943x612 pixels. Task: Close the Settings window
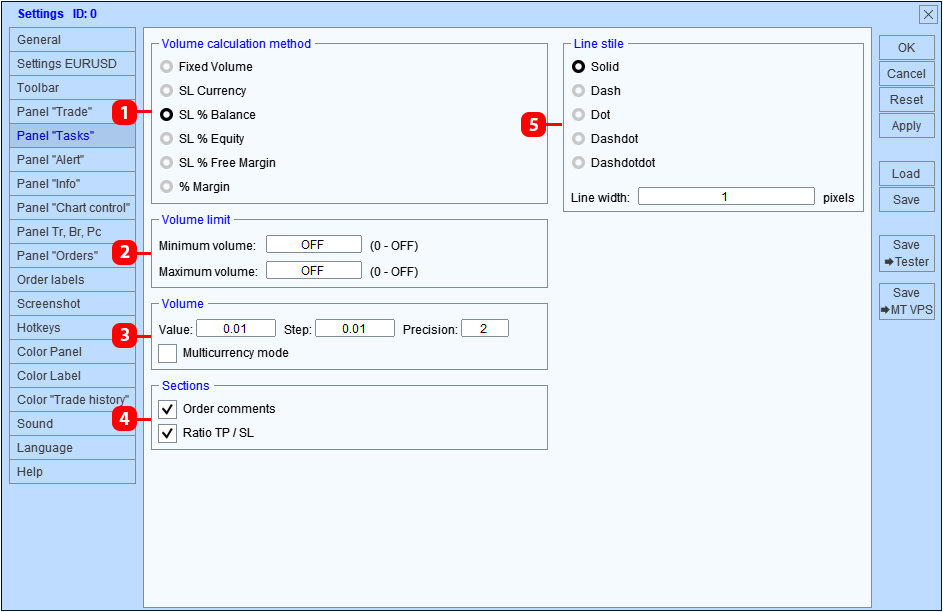pos(928,14)
